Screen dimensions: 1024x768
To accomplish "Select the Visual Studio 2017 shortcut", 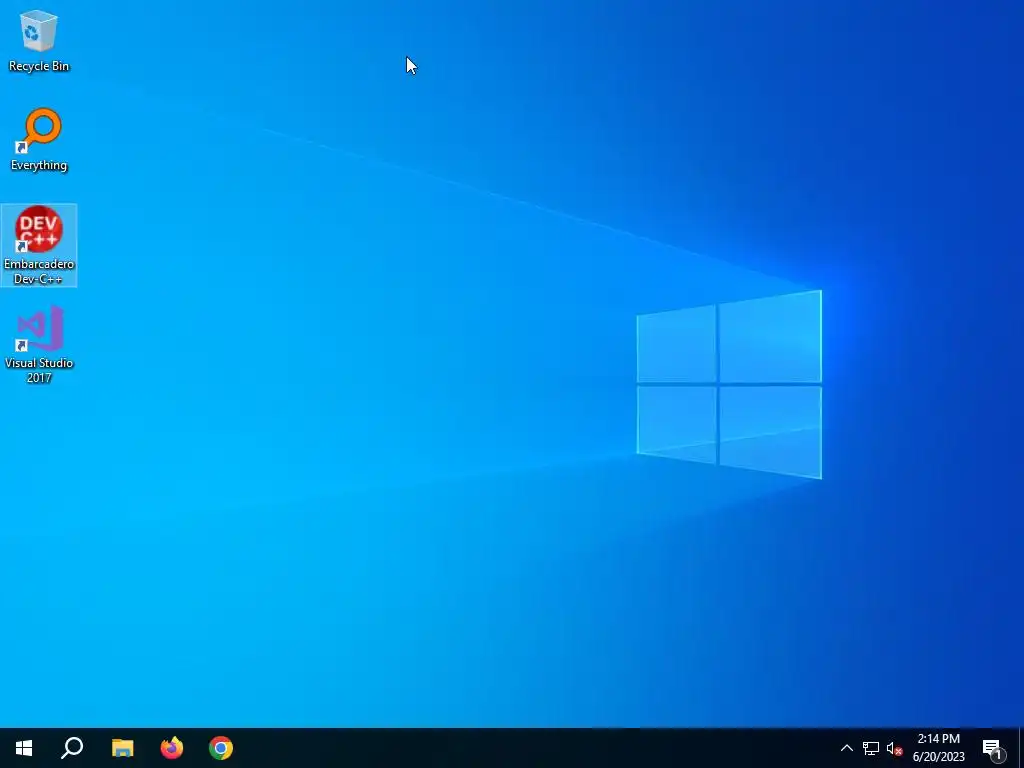I will 39,344.
